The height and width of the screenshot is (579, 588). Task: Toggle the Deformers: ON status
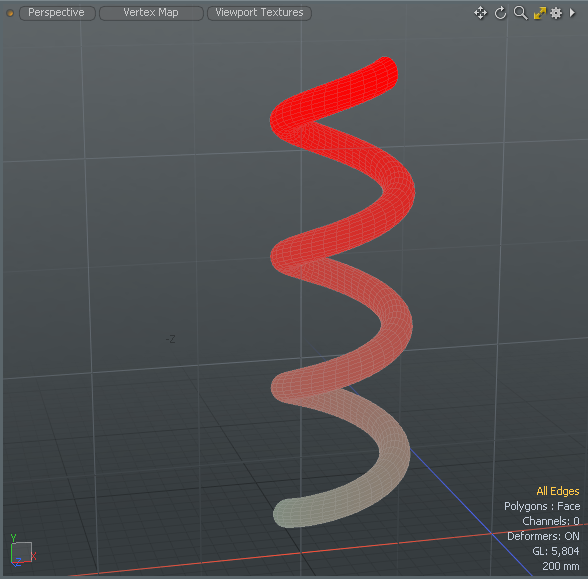[x=543, y=536]
